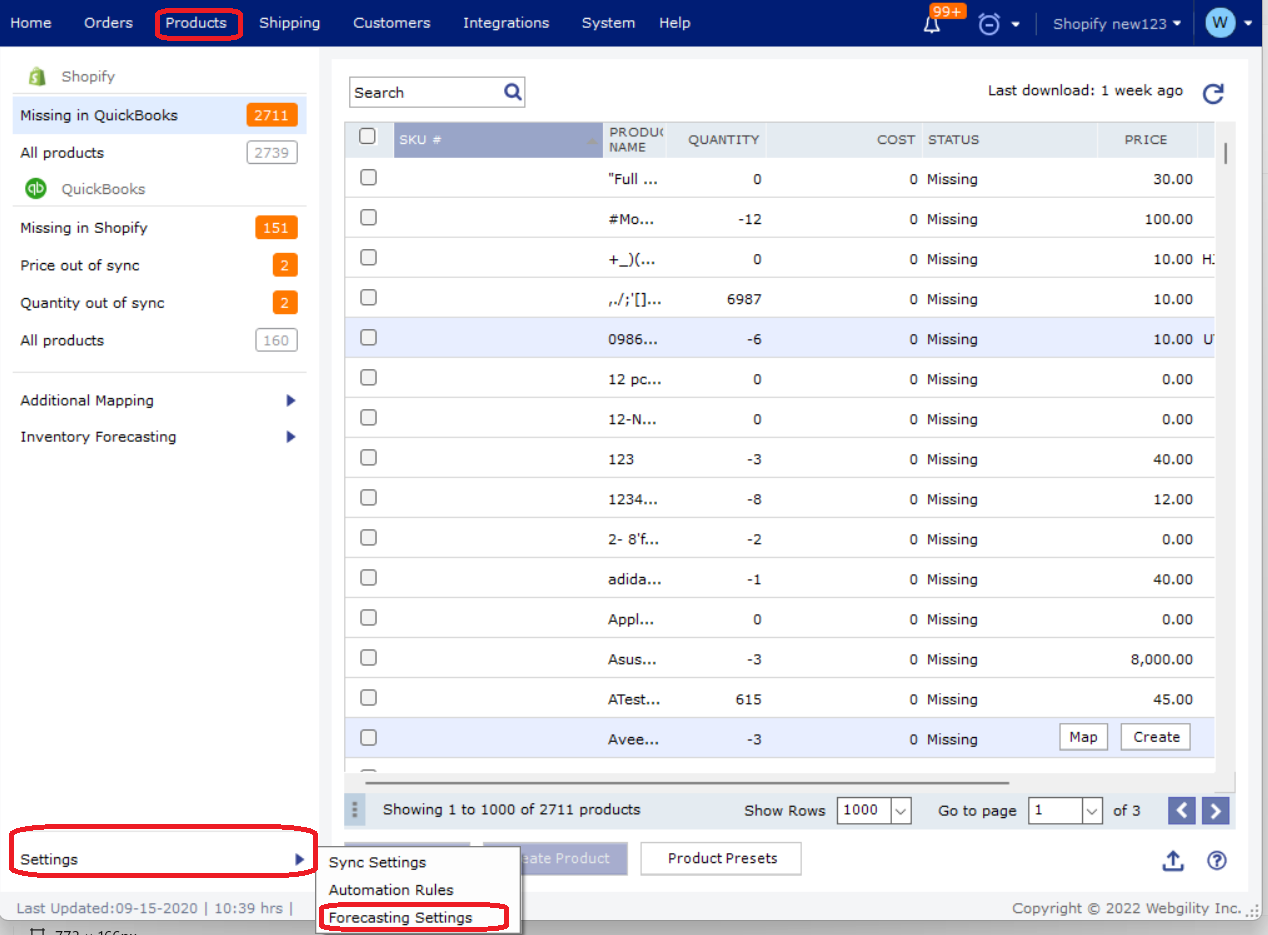This screenshot has height=935, width=1268.
Task: Check the row with price 30.00
Action: click(x=368, y=177)
